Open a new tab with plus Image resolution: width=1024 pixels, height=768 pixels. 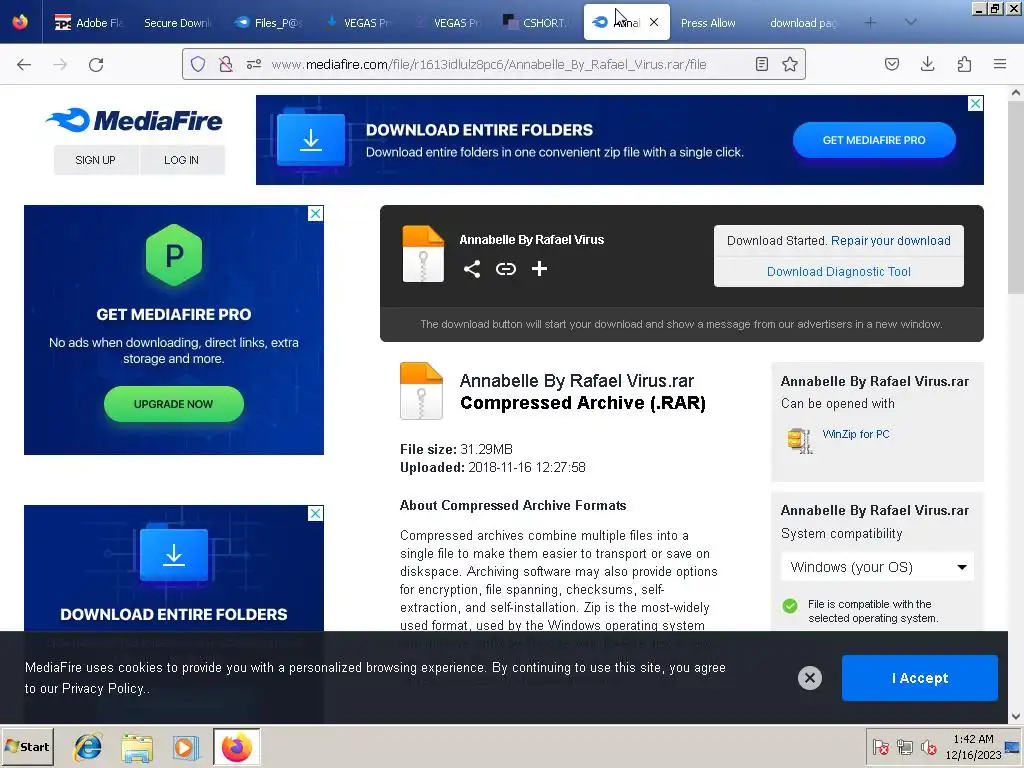point(870,22)
